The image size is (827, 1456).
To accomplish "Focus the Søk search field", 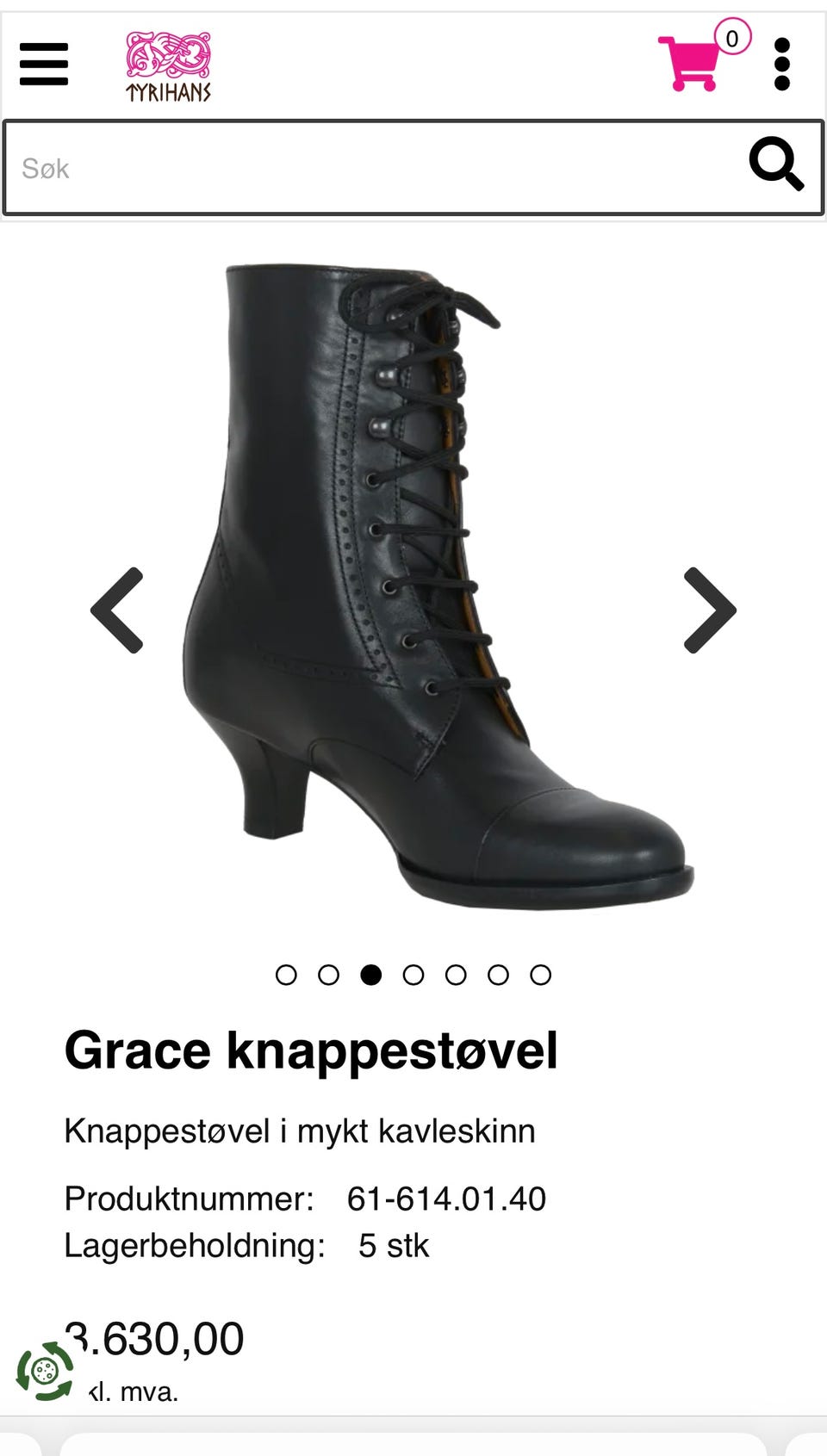I will click(x=379, y=168).
